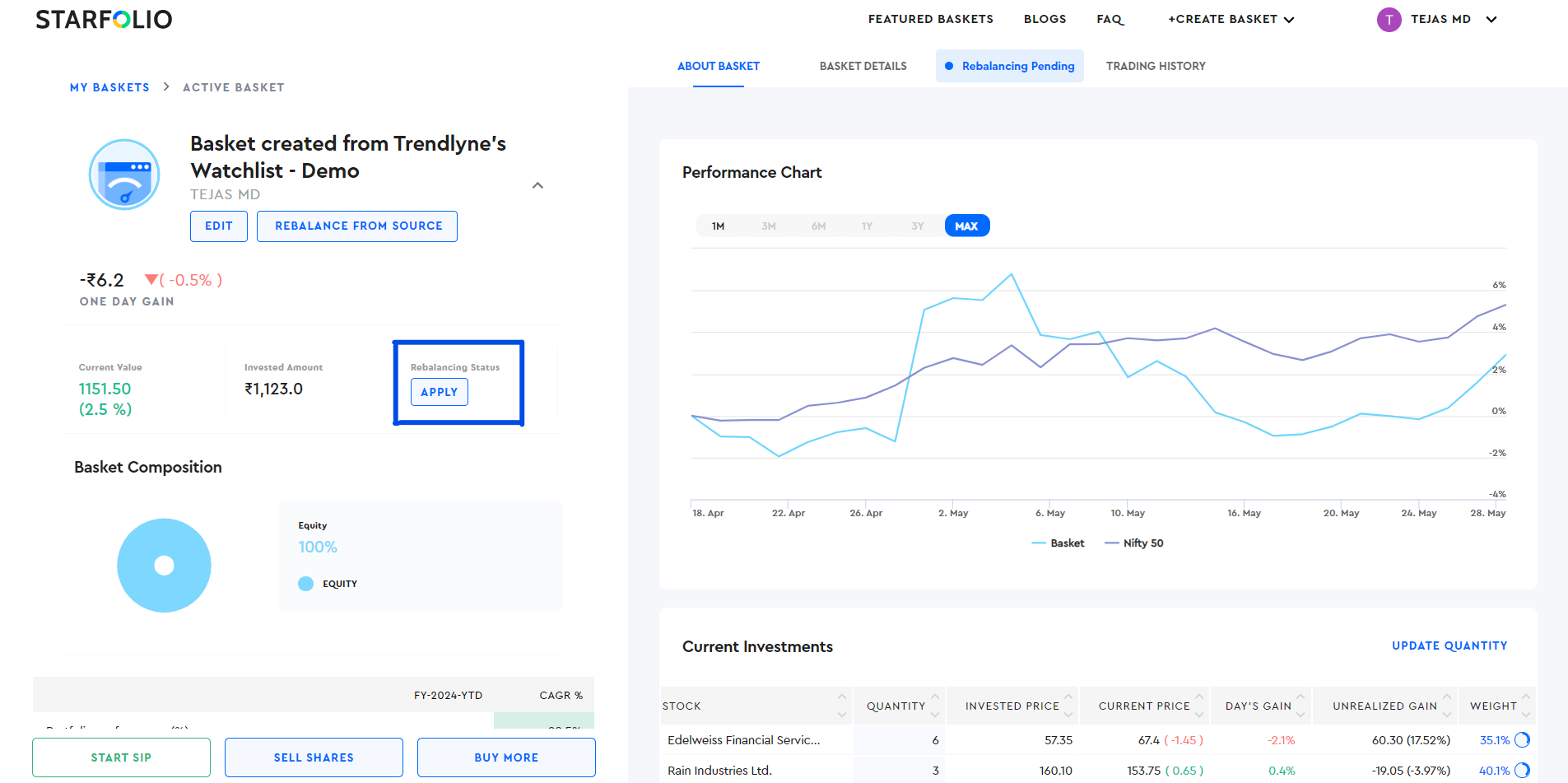Select the 1Y chart range
Screen dimensions: 1568x783
pos(867,226)
